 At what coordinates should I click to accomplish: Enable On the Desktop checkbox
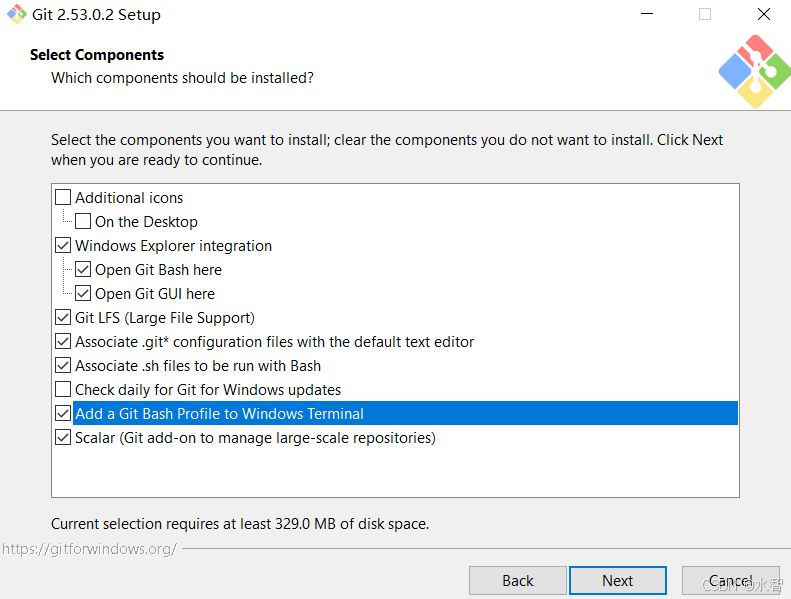pos(83,221)
